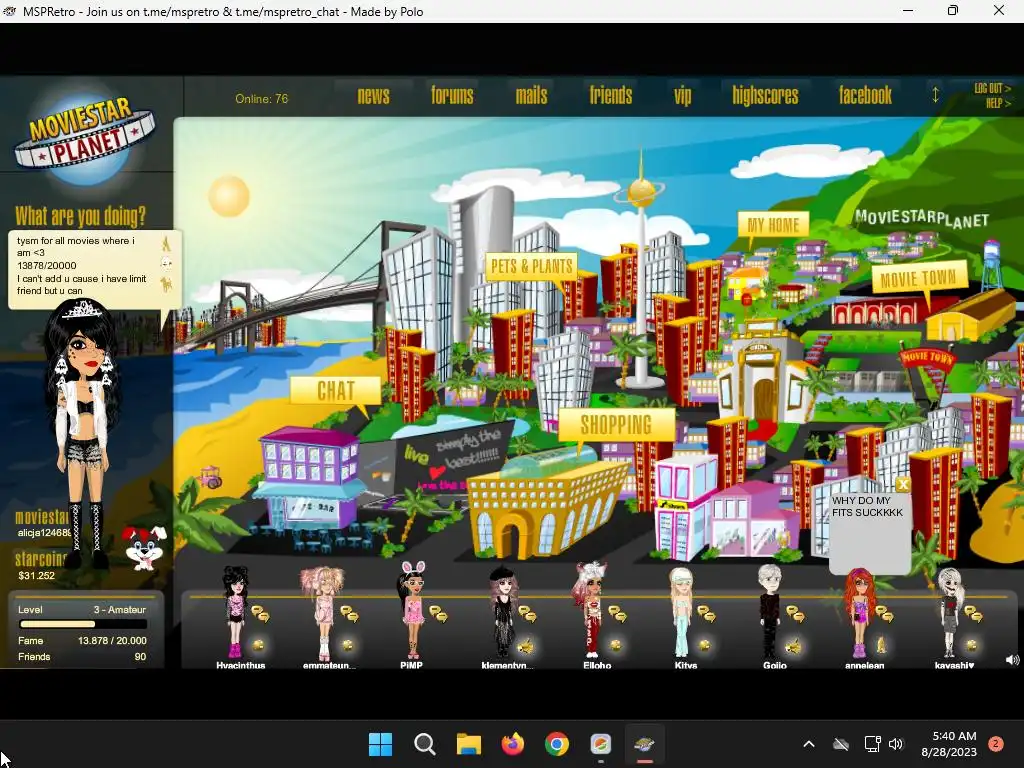
Task: Select the Gojio friend avatar
Action: 769,612
